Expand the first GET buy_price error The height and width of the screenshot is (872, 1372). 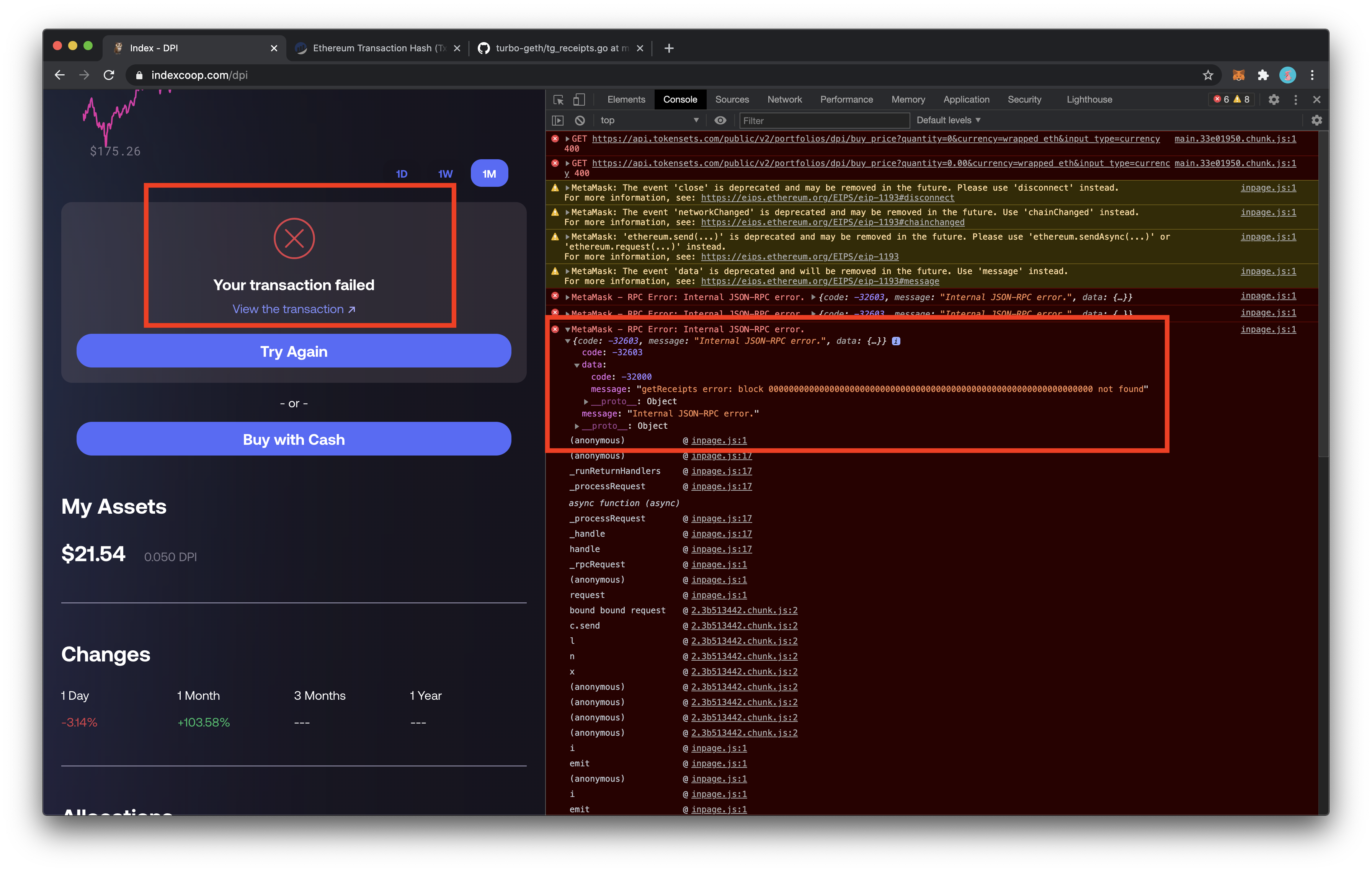[x=567, y=139]
